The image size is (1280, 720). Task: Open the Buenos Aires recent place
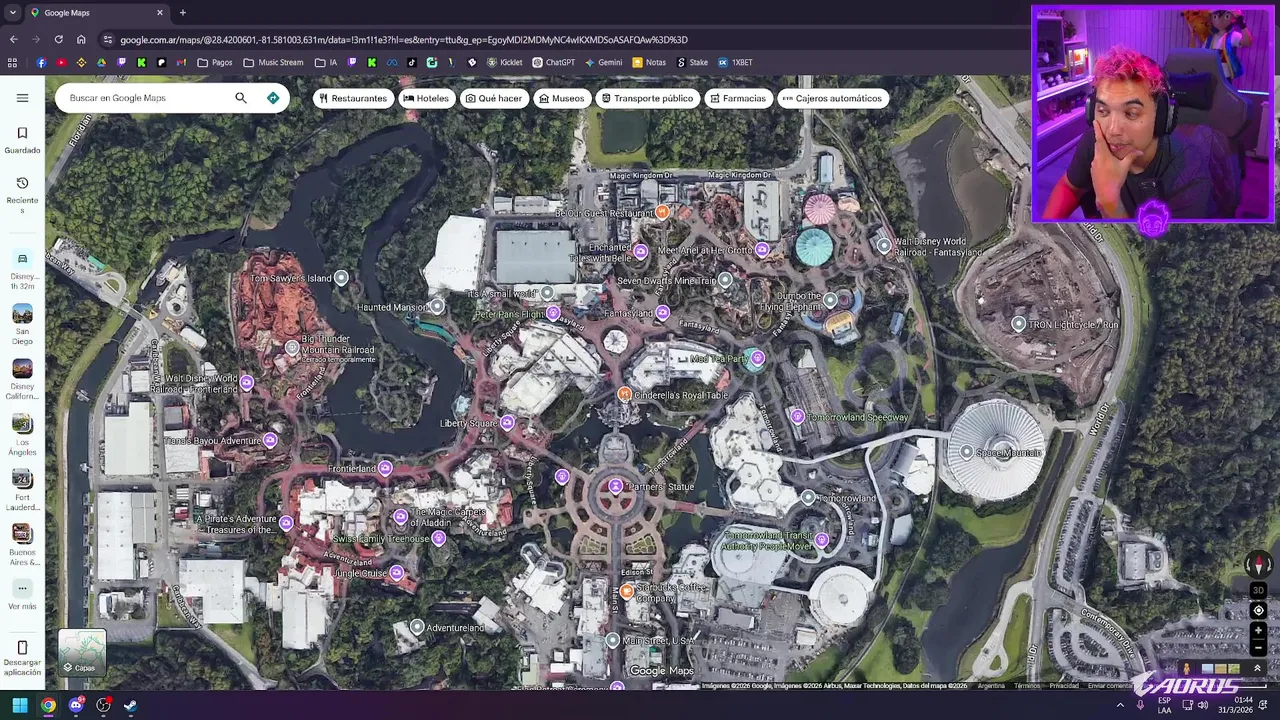(x=22, y=545)
